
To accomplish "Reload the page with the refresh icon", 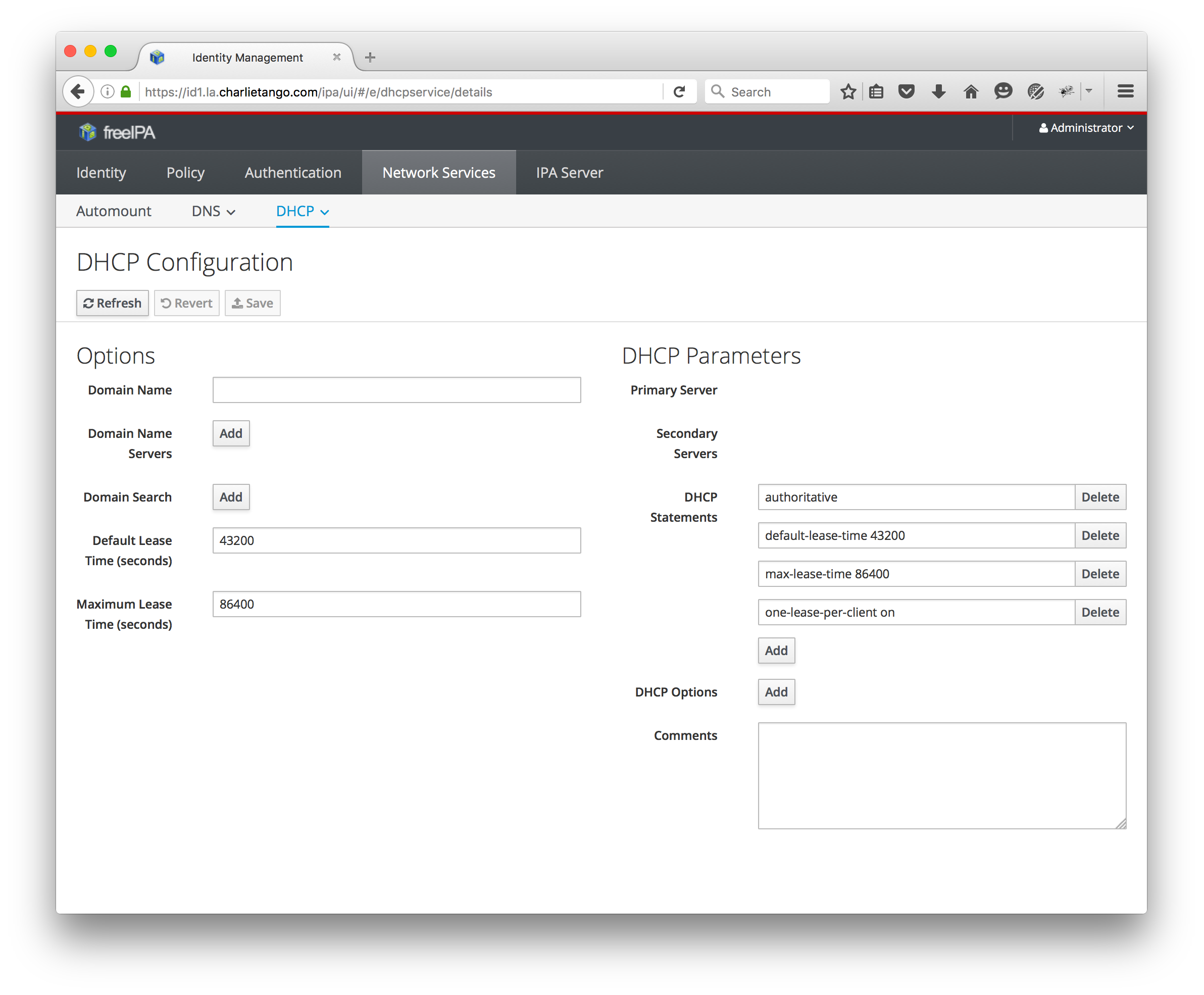I will [679, 92].
